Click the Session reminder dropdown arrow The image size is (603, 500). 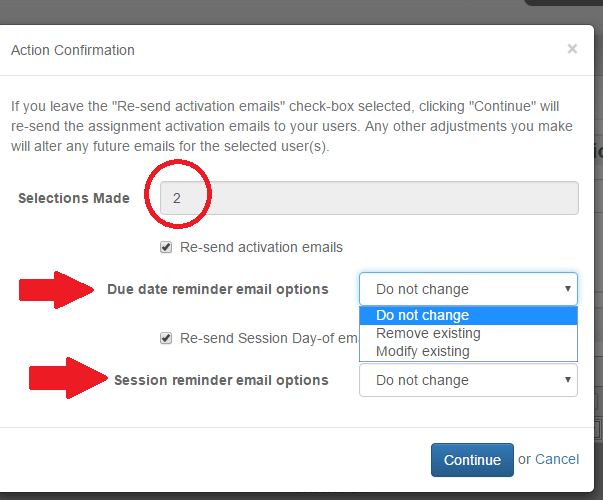pyautogui.click(x=568, y=380)
